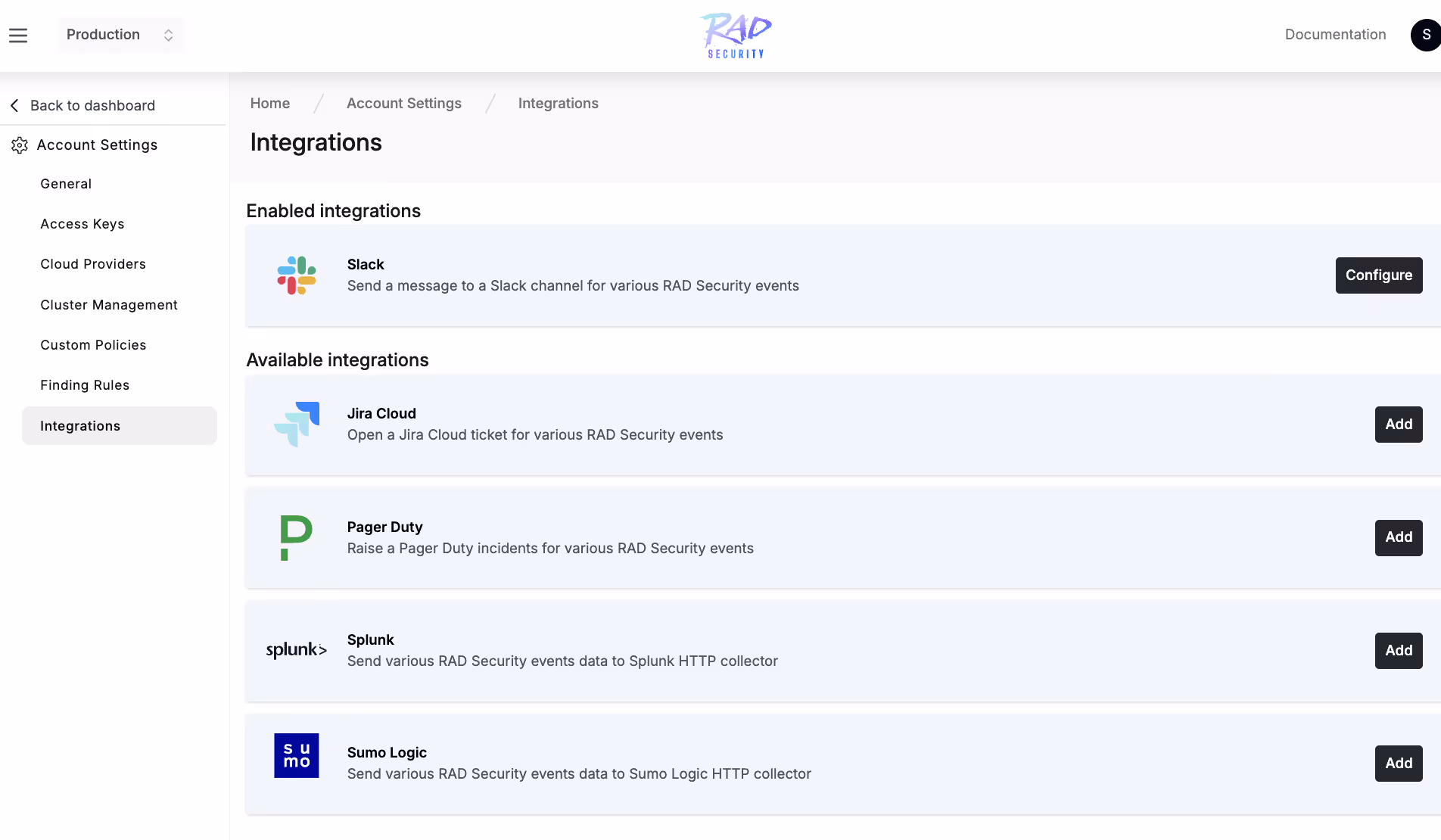
Task: Click the back arrow chevron icon
Action: 14,105
